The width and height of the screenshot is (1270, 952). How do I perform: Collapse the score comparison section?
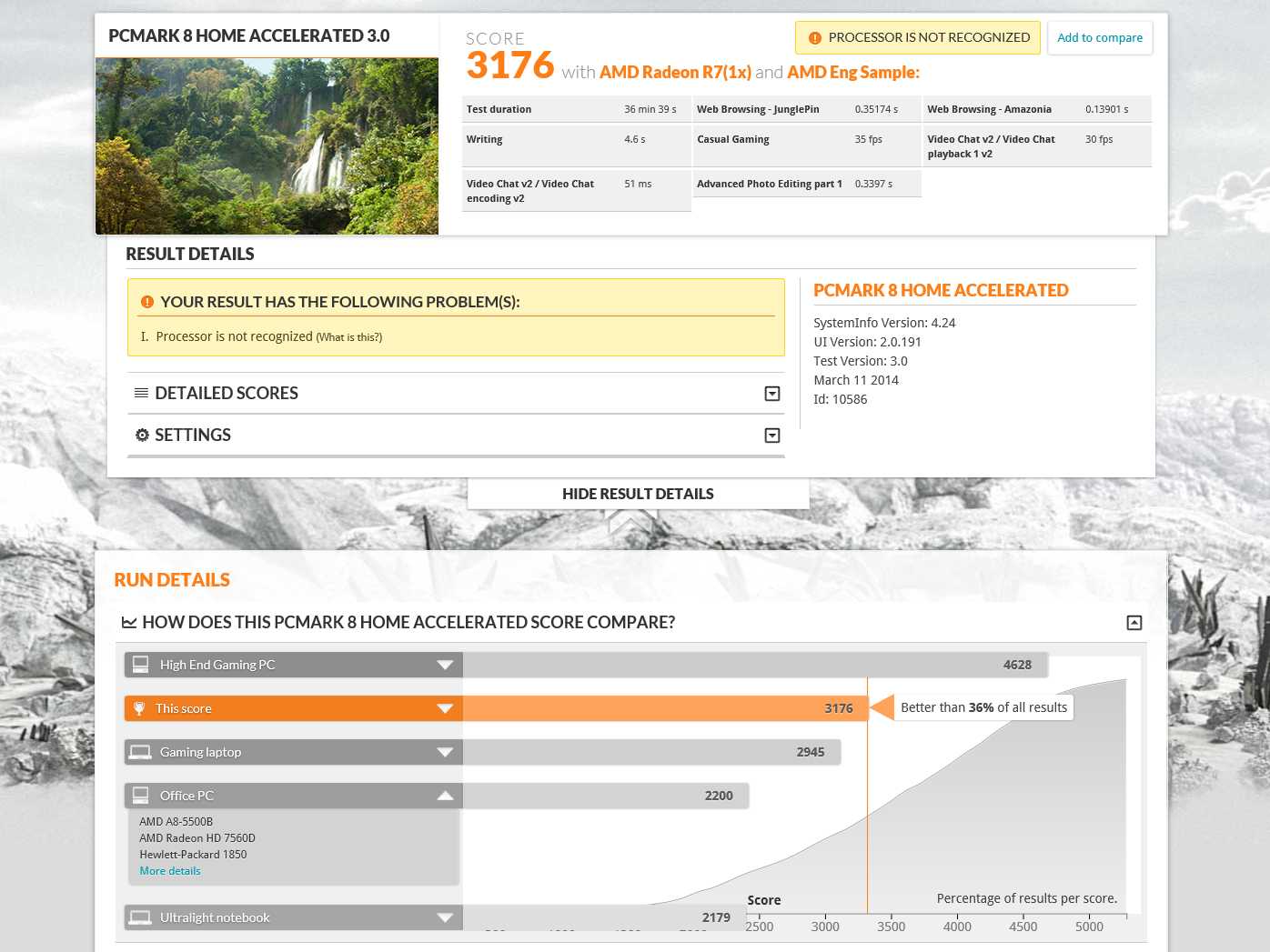[x=1134, y=623]
